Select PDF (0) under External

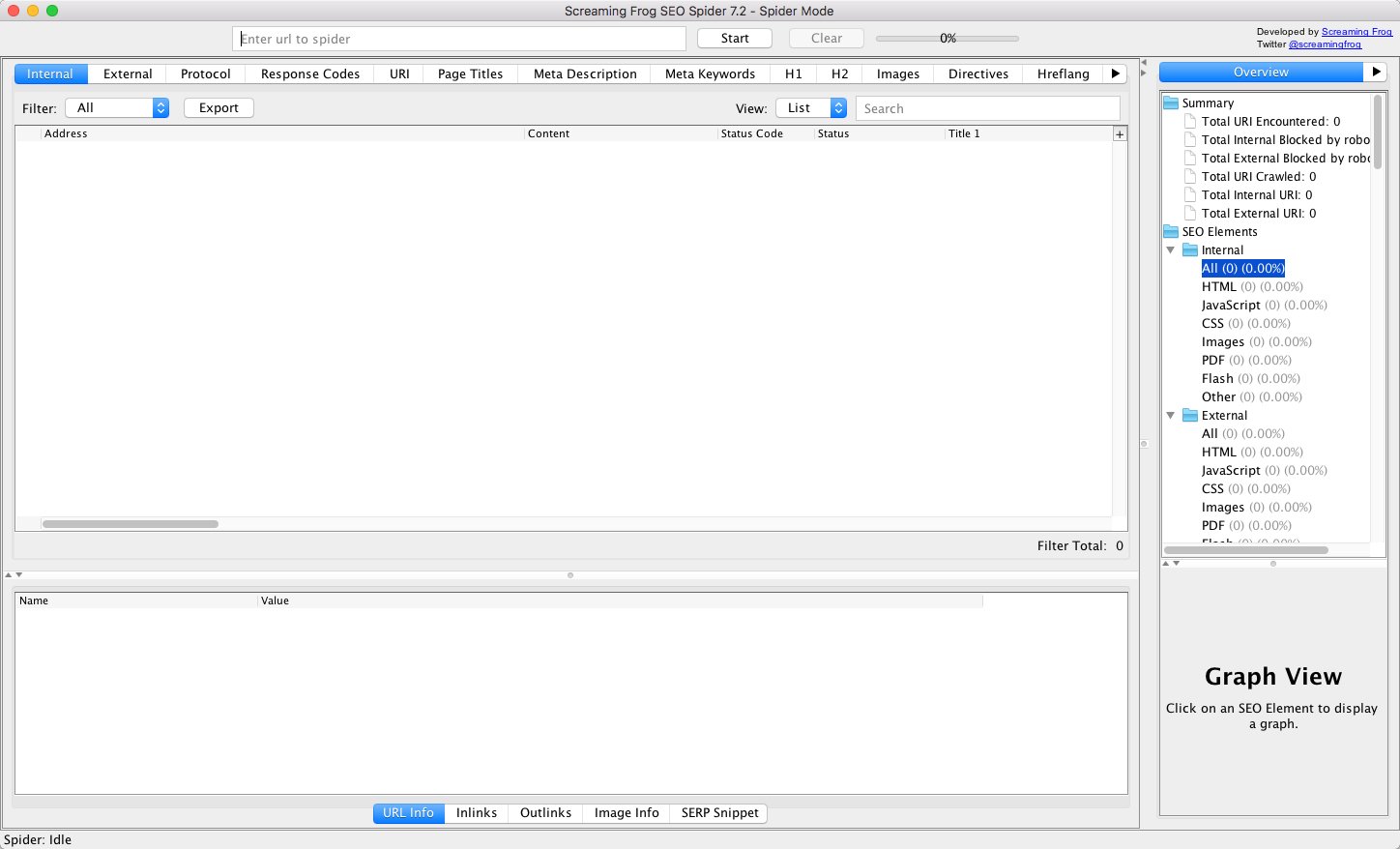(1246, 526)
